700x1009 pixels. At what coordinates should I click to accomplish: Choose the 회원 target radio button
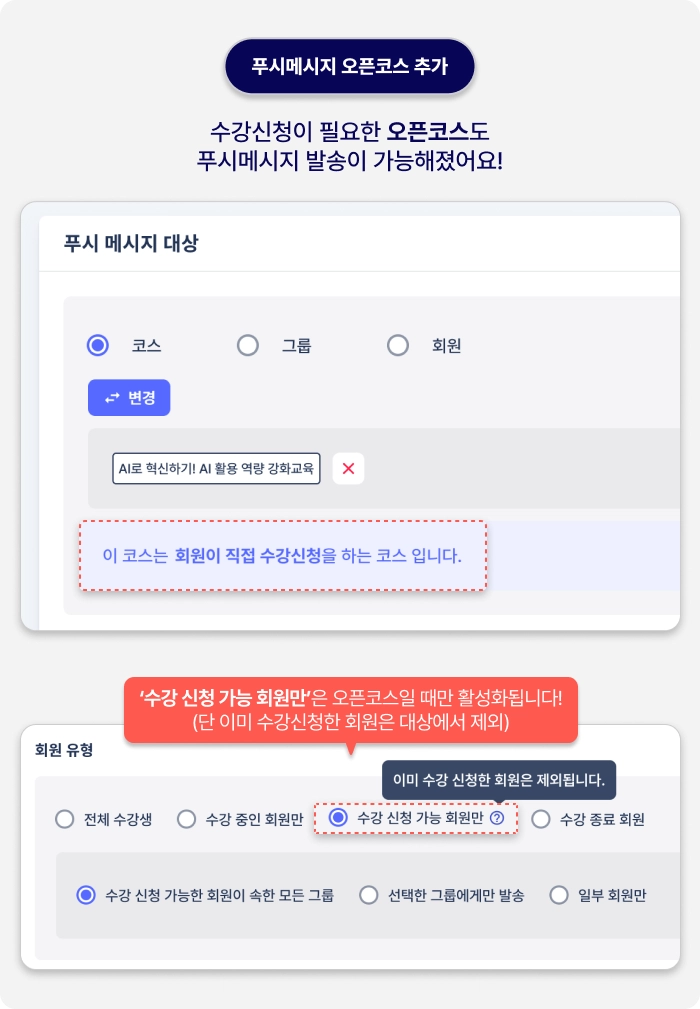pos(398,346)
